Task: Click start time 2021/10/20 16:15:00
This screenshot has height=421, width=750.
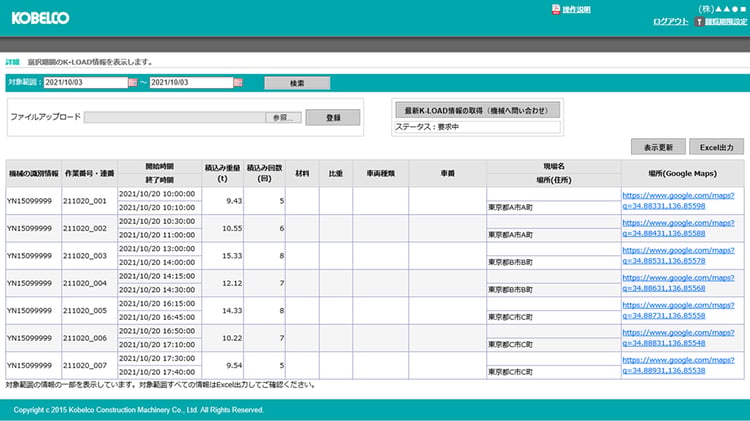Action: coord(157,303)
